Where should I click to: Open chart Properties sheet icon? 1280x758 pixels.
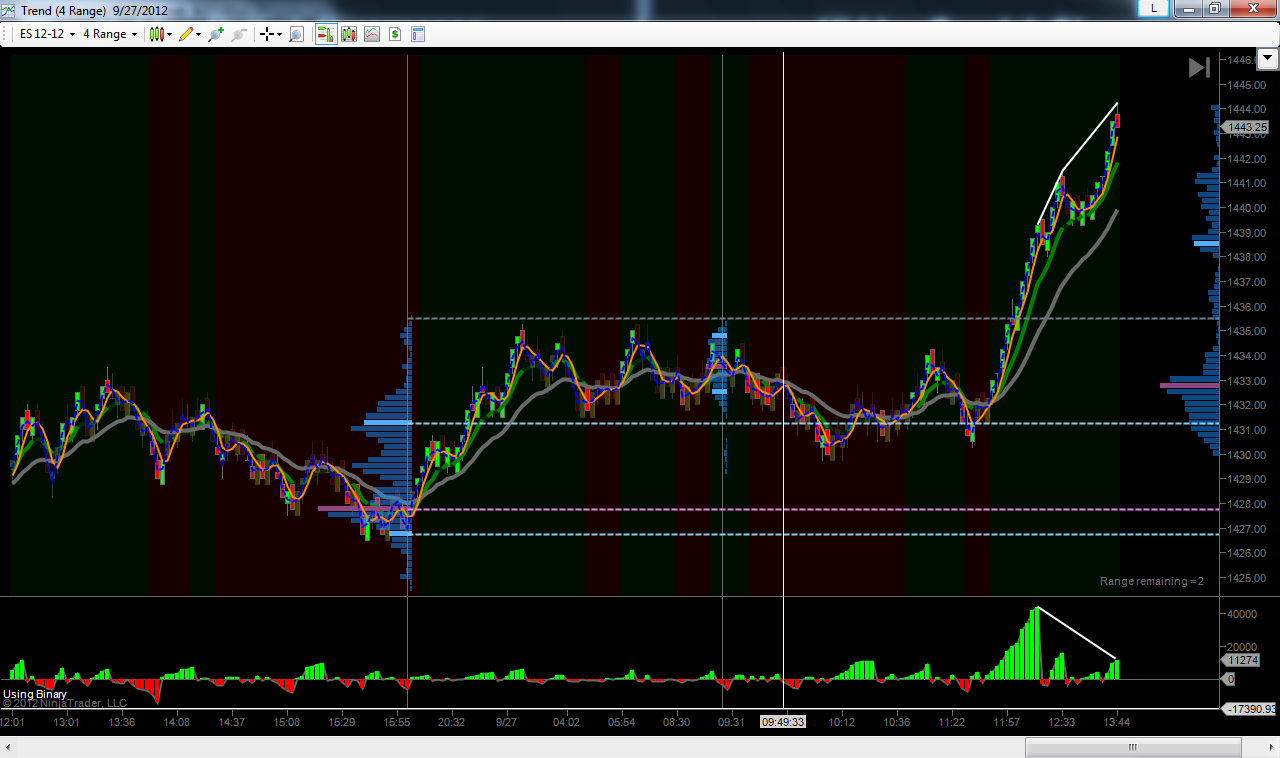[x=418, y=34]
